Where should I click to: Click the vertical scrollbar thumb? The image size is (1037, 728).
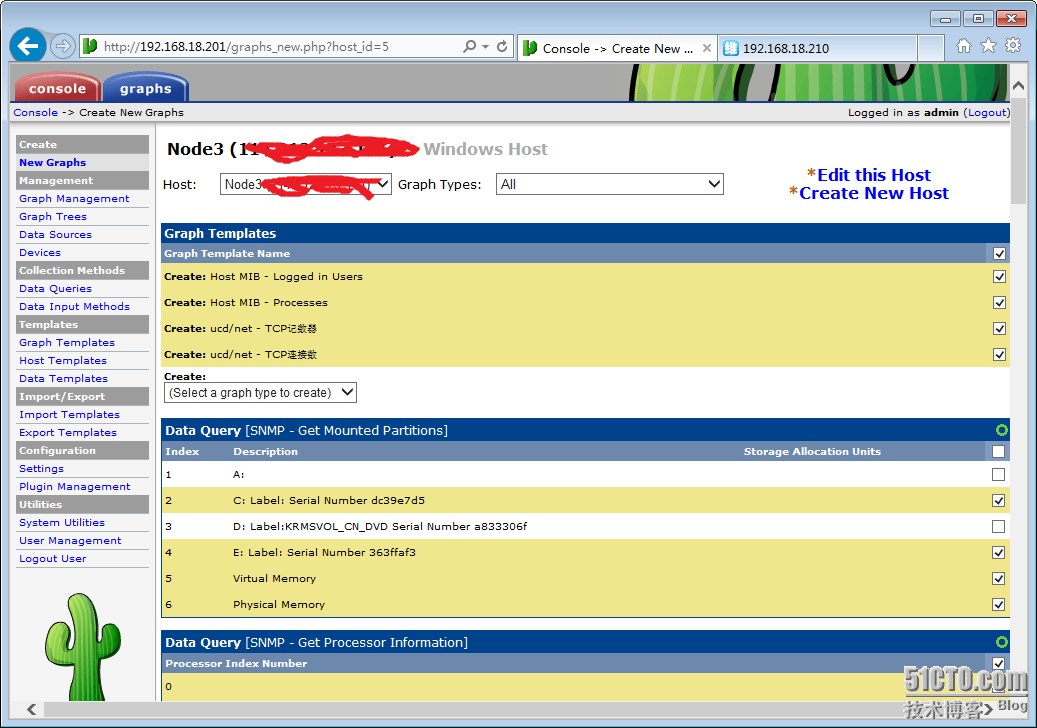[x=1018, y=152]
